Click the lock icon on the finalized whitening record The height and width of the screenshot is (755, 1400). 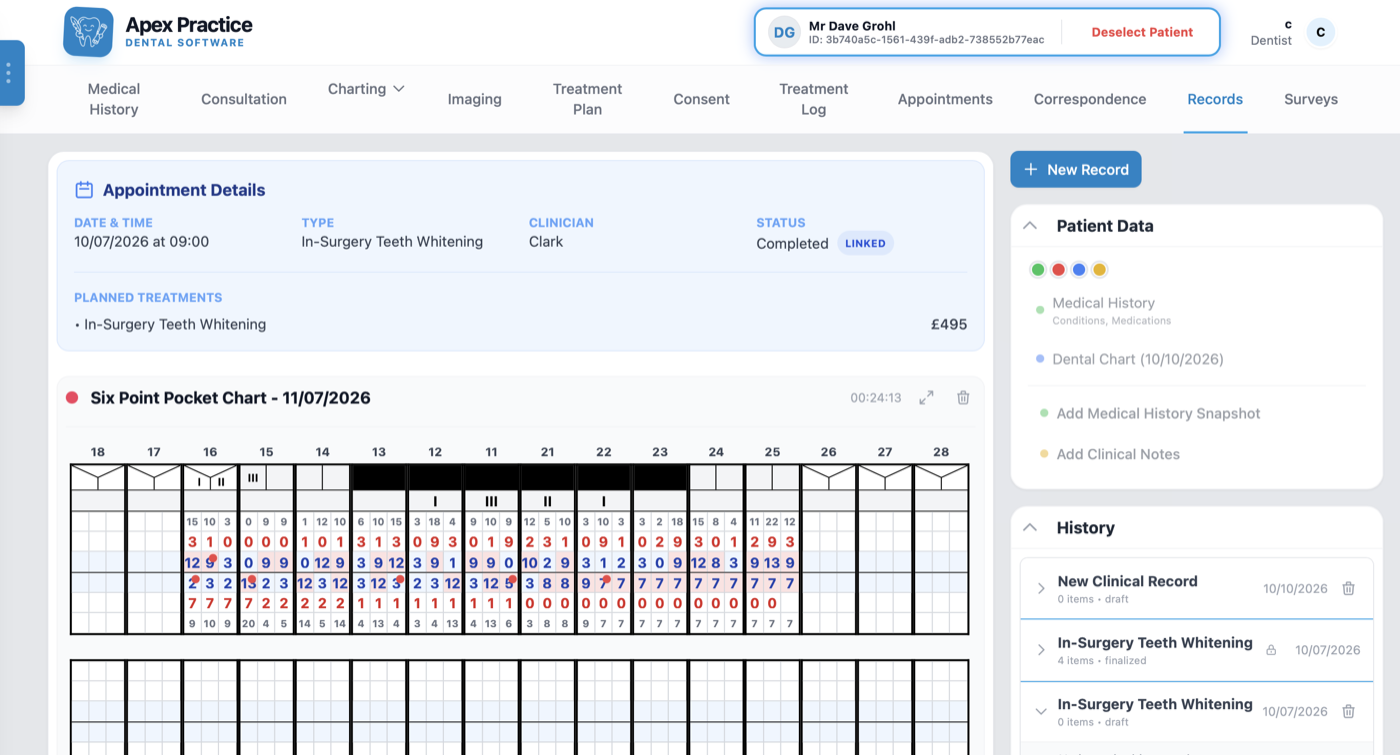[1271, 650]
